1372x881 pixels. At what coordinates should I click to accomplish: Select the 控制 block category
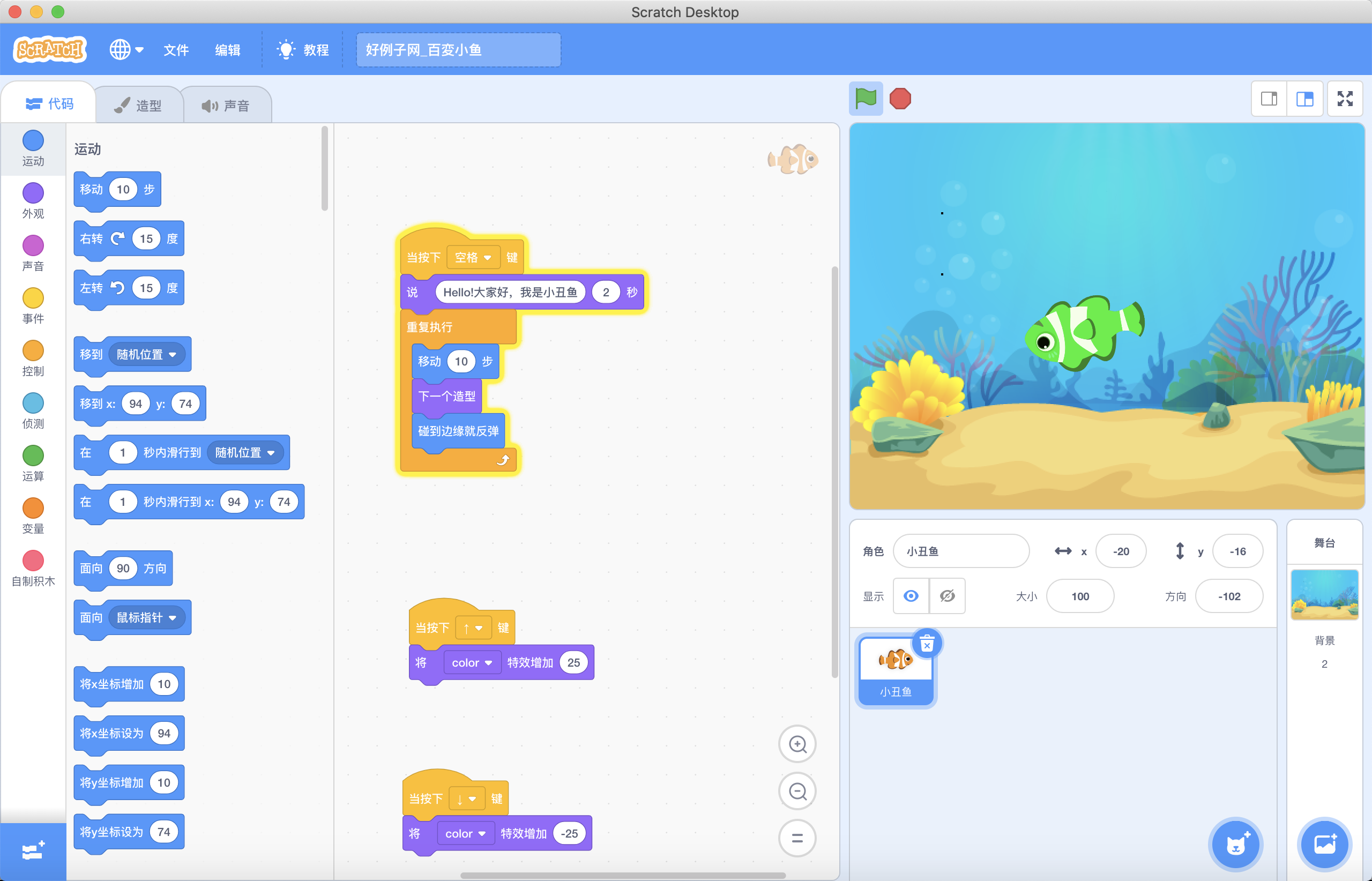point(33,359)
